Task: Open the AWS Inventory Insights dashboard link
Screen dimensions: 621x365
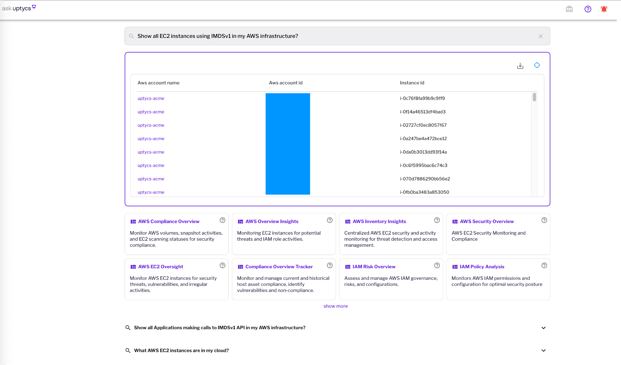Action: pos(379,222)
